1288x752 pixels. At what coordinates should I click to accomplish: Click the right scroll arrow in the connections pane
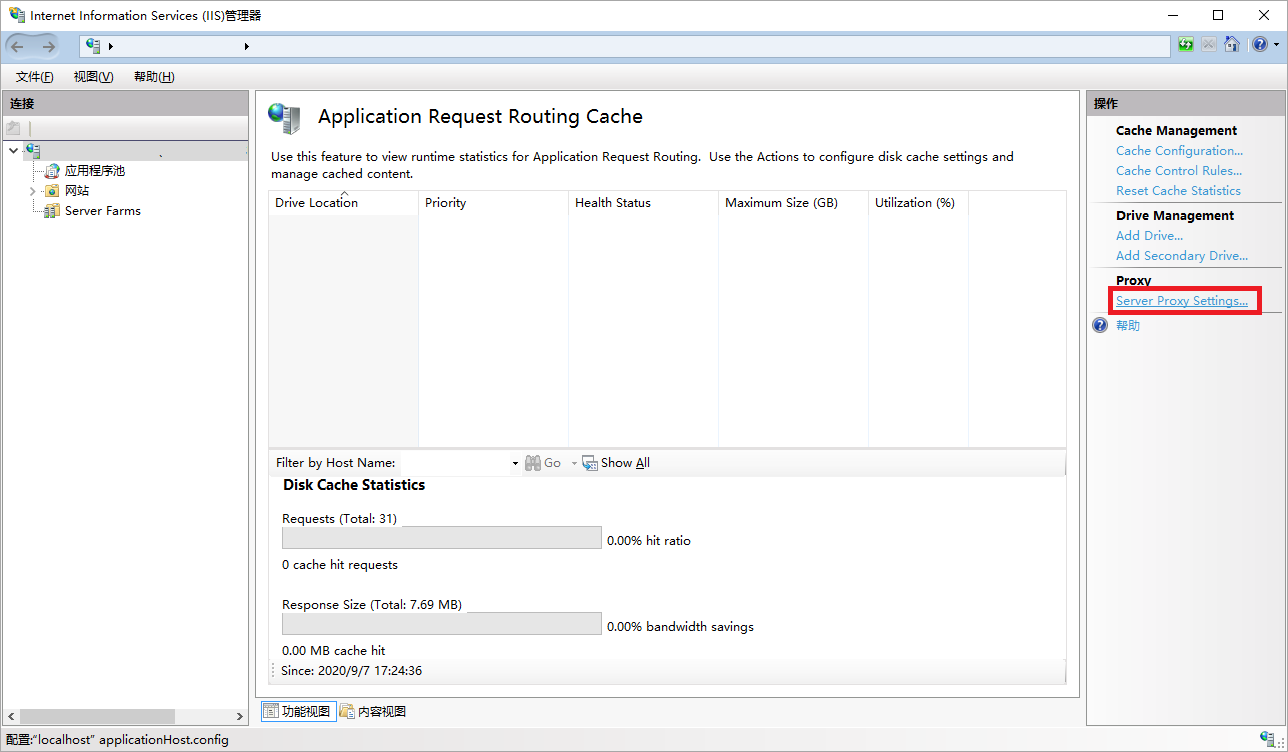point(240,717)
